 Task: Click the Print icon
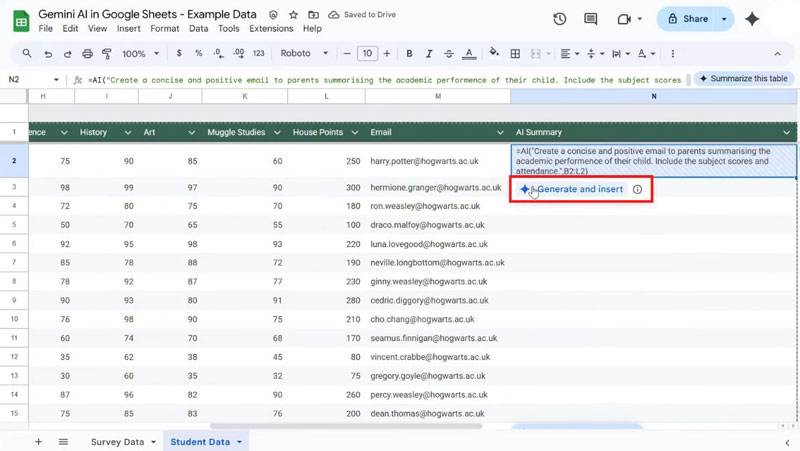click(88, 53)
